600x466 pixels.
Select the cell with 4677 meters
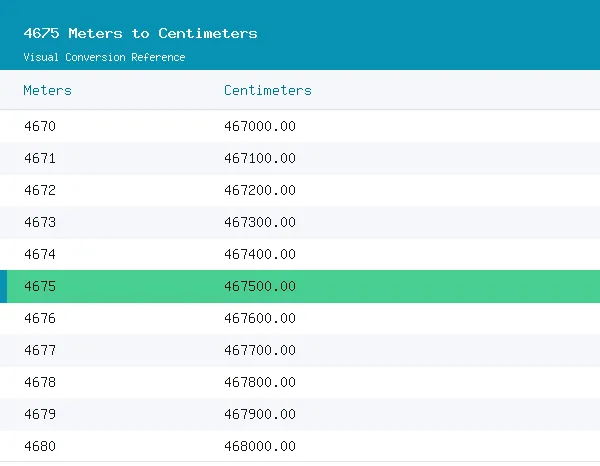coord(40,350)
